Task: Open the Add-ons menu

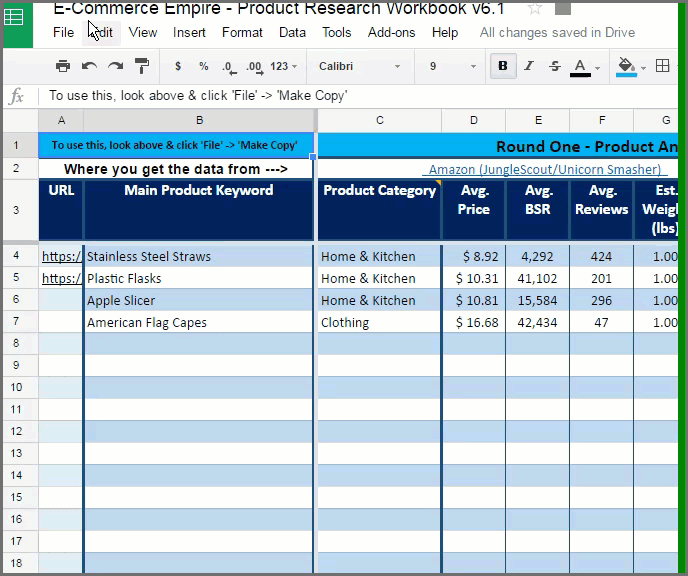Action: (391, 32)
